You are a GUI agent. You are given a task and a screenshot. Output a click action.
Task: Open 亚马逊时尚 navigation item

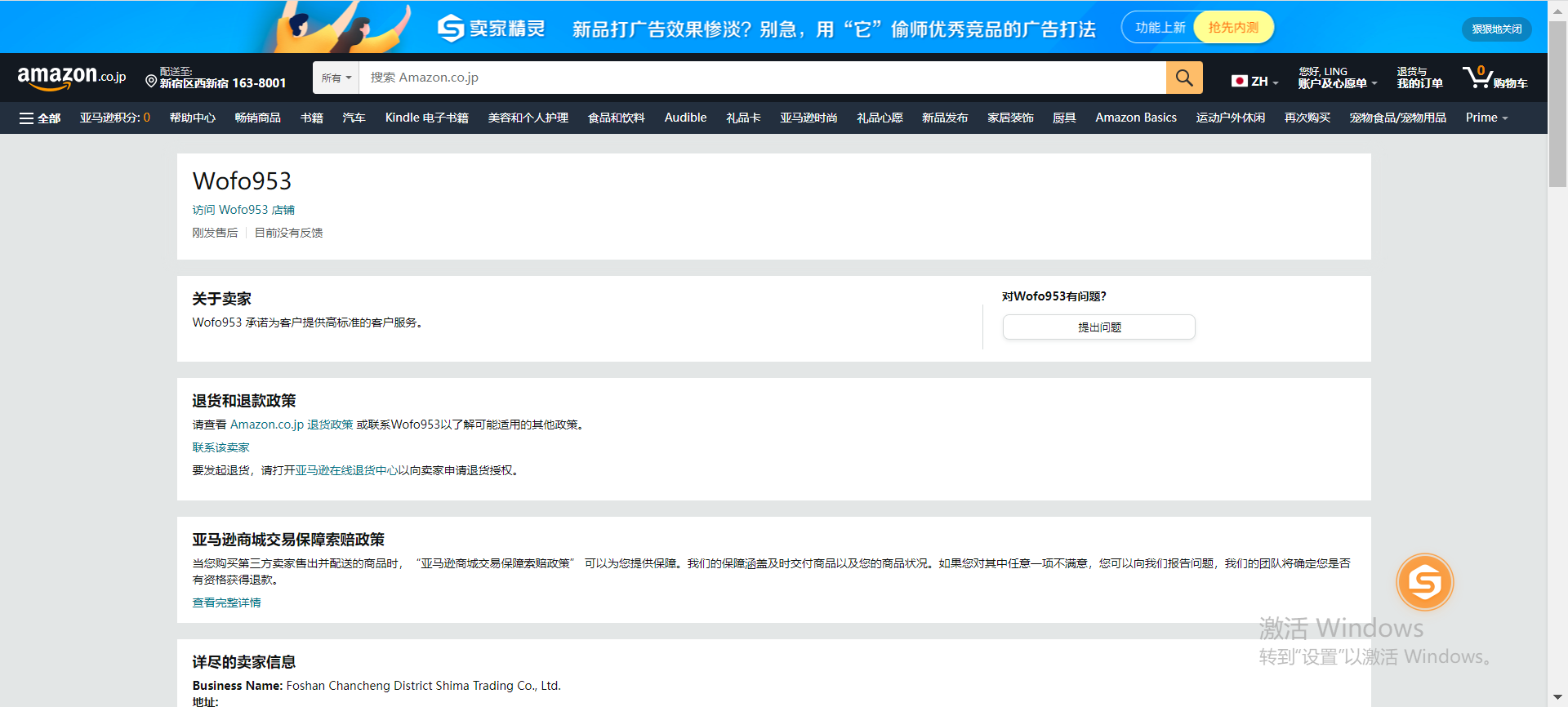pos(808,118)
